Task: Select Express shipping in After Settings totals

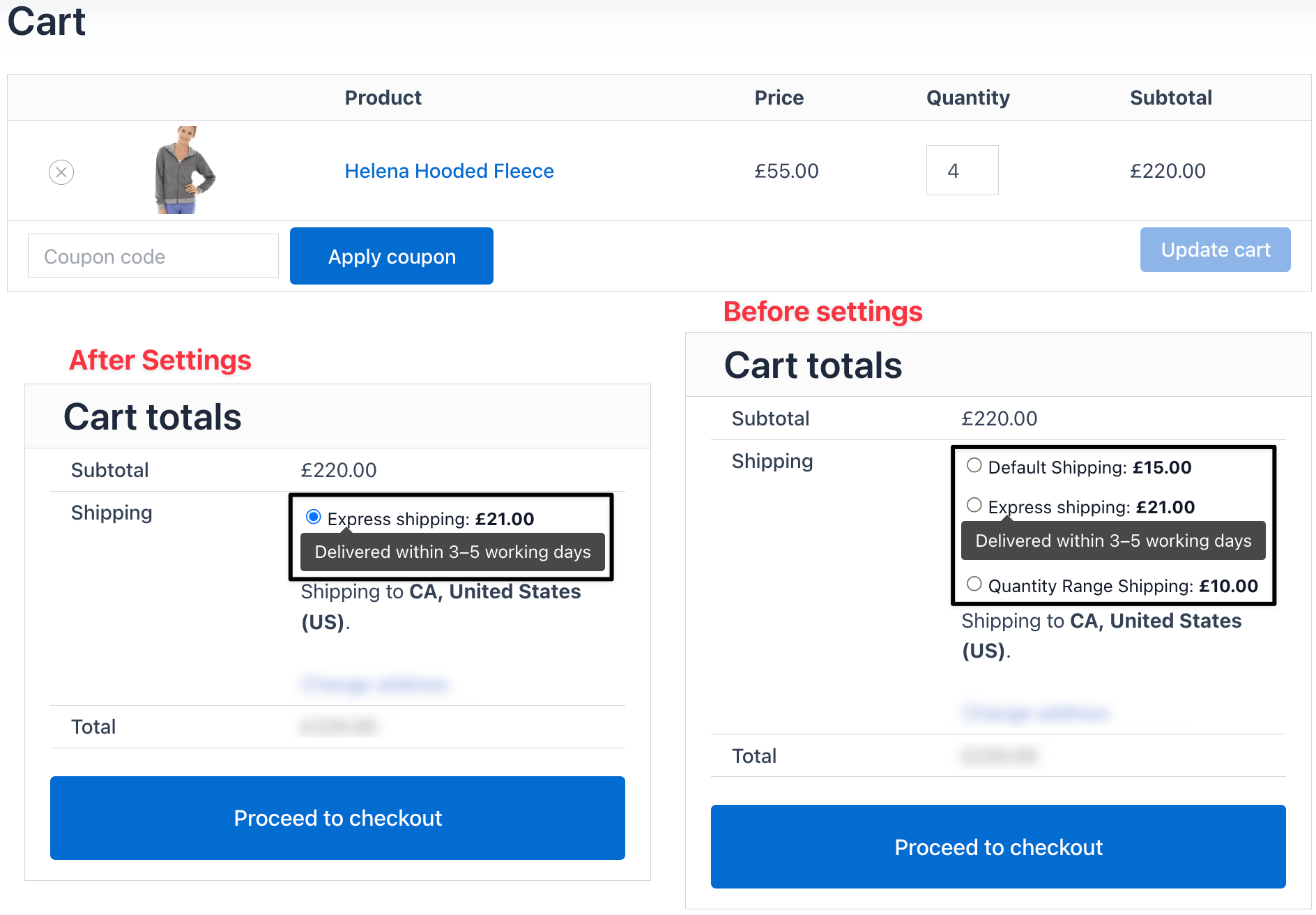Action: tap(314, 517)
